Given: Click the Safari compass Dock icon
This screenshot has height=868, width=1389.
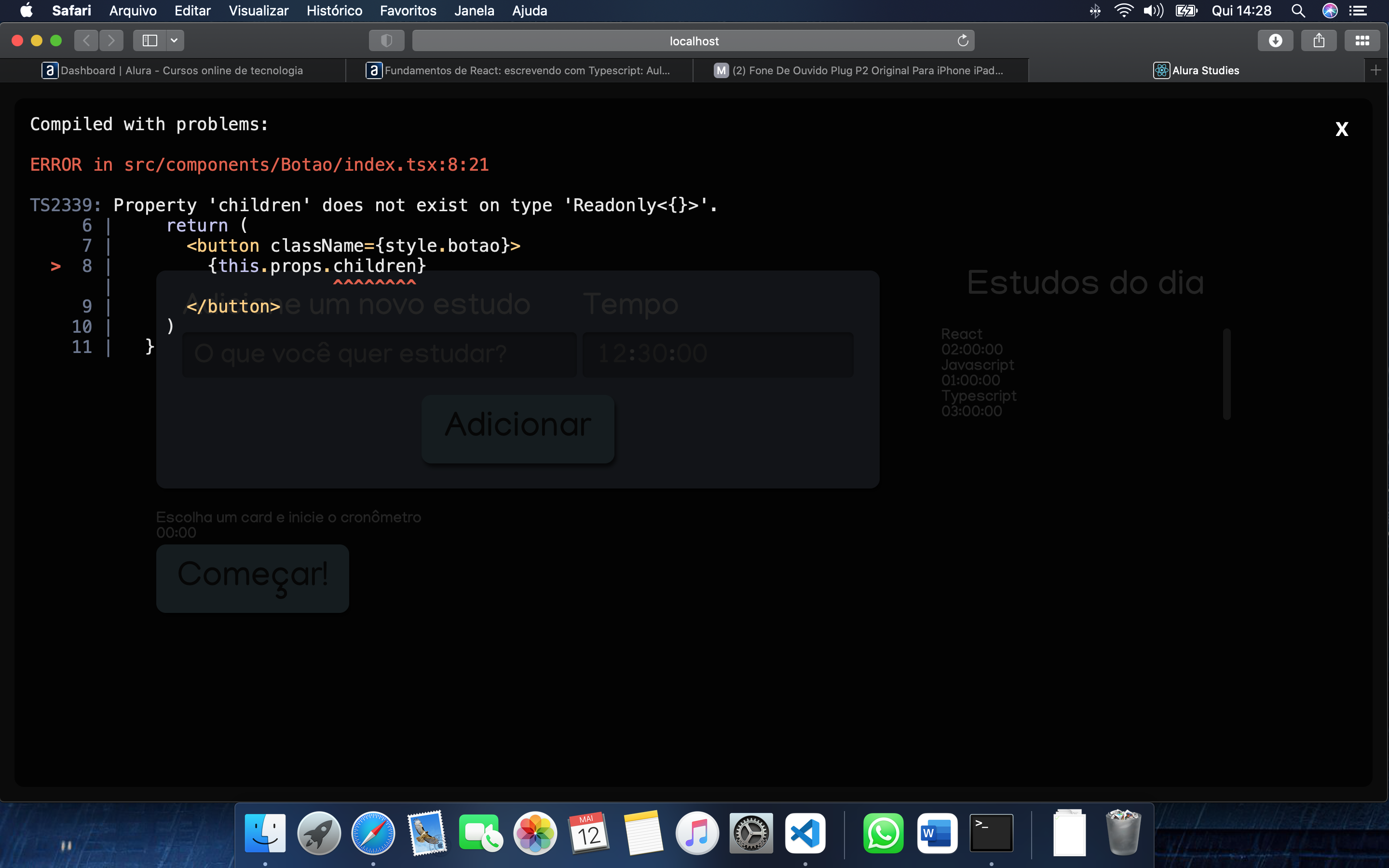Looking at the screenshot, I should (373, 833).
